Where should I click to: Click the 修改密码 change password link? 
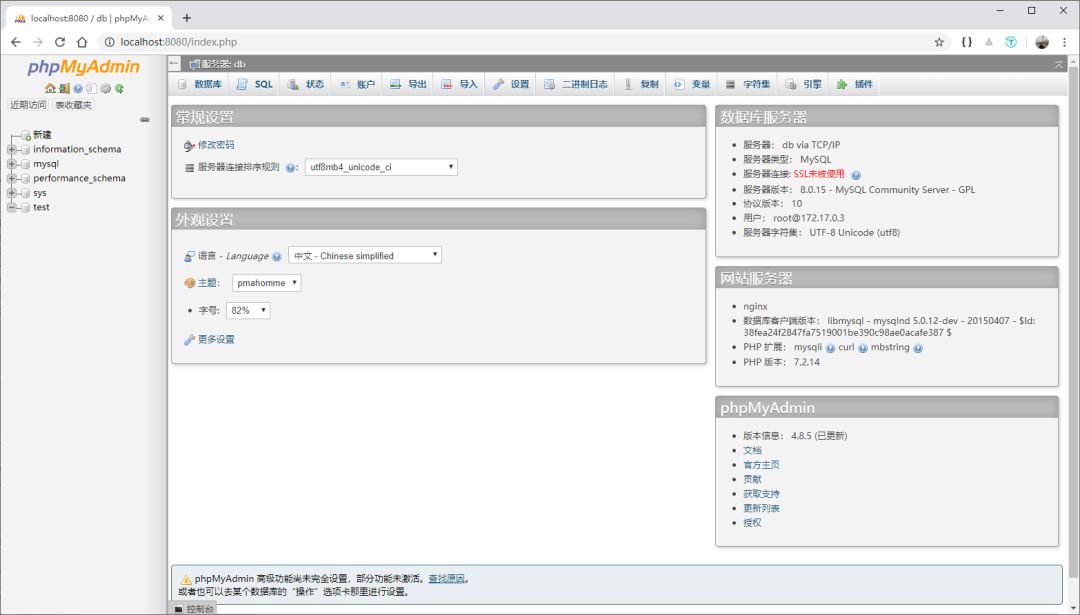(216, 145)
